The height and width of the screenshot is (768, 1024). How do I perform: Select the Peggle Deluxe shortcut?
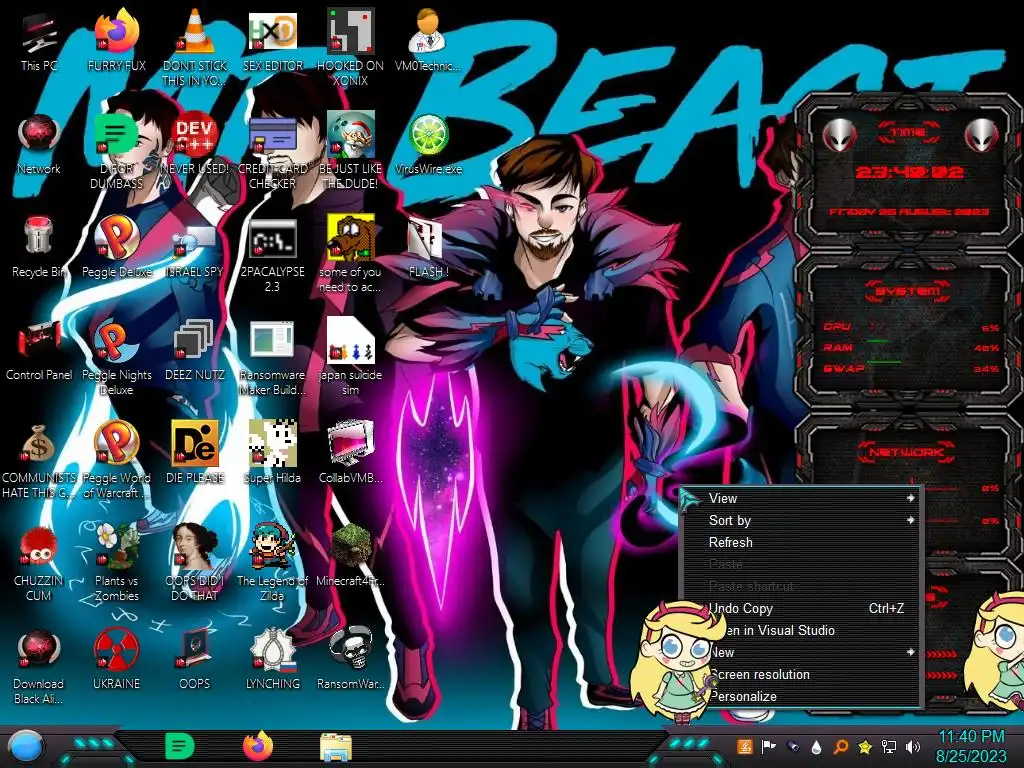tap(116, 248)
